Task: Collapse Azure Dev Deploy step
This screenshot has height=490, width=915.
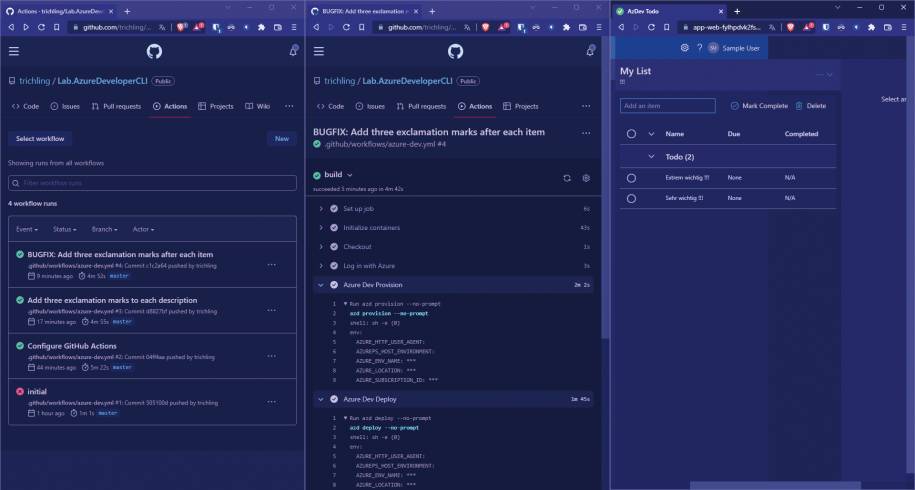Action: pyautogui.click(x=320, y=400)
